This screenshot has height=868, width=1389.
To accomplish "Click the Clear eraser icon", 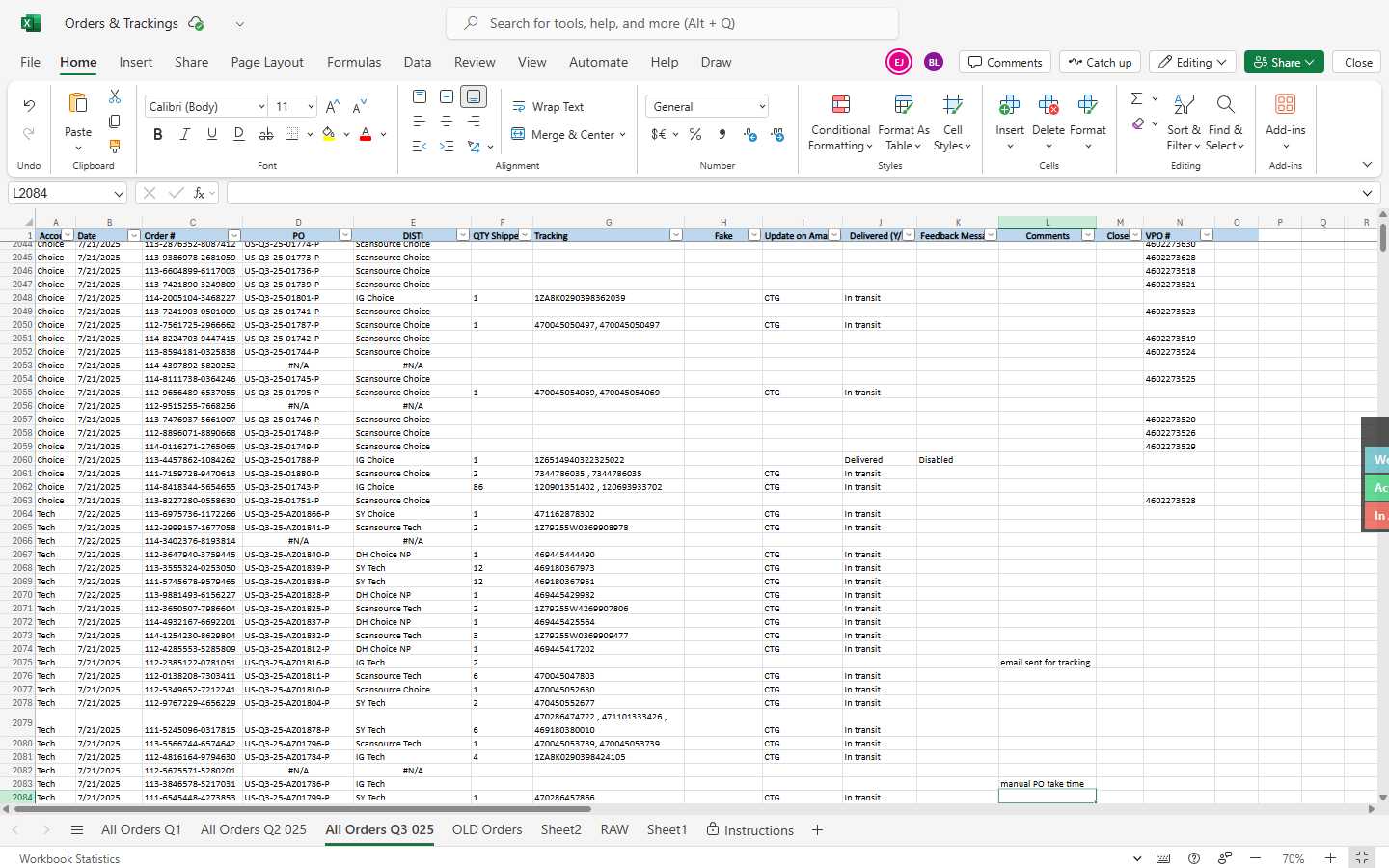I will (1138, 123).
